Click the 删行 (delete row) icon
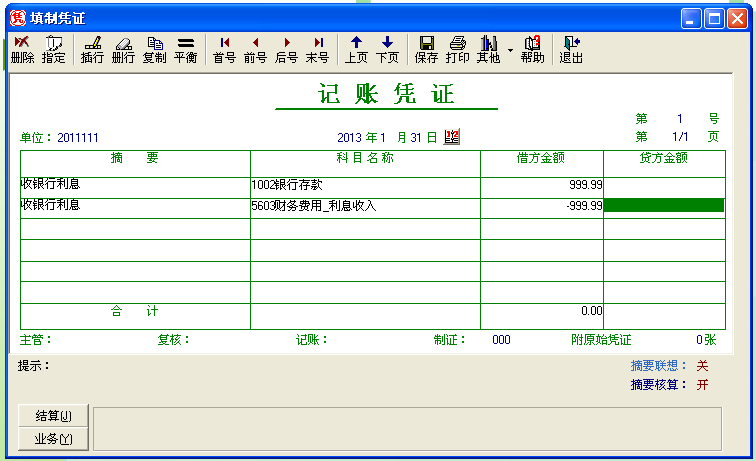The height and width of the screenshot is (461, 756). click(123, 49)
